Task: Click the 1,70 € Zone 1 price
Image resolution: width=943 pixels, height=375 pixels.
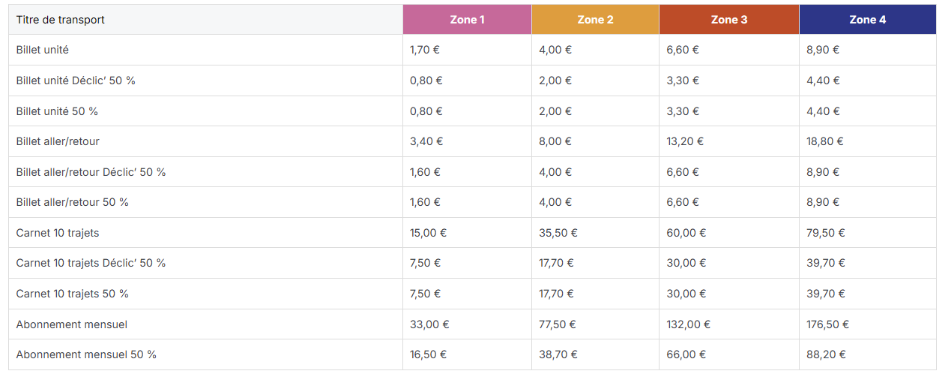Action: (x=425, y=50)
